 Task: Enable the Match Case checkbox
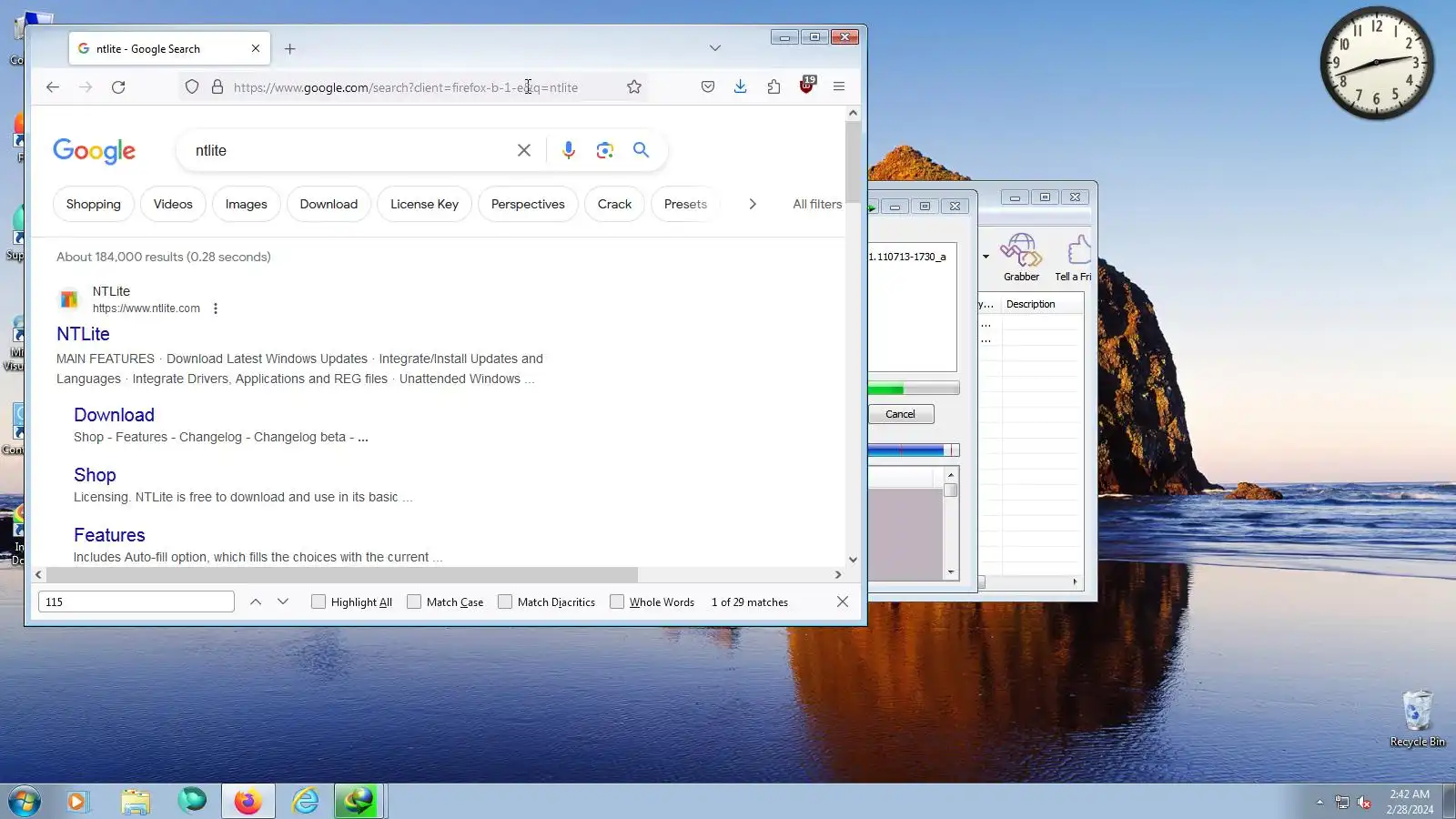coord(414,602)
